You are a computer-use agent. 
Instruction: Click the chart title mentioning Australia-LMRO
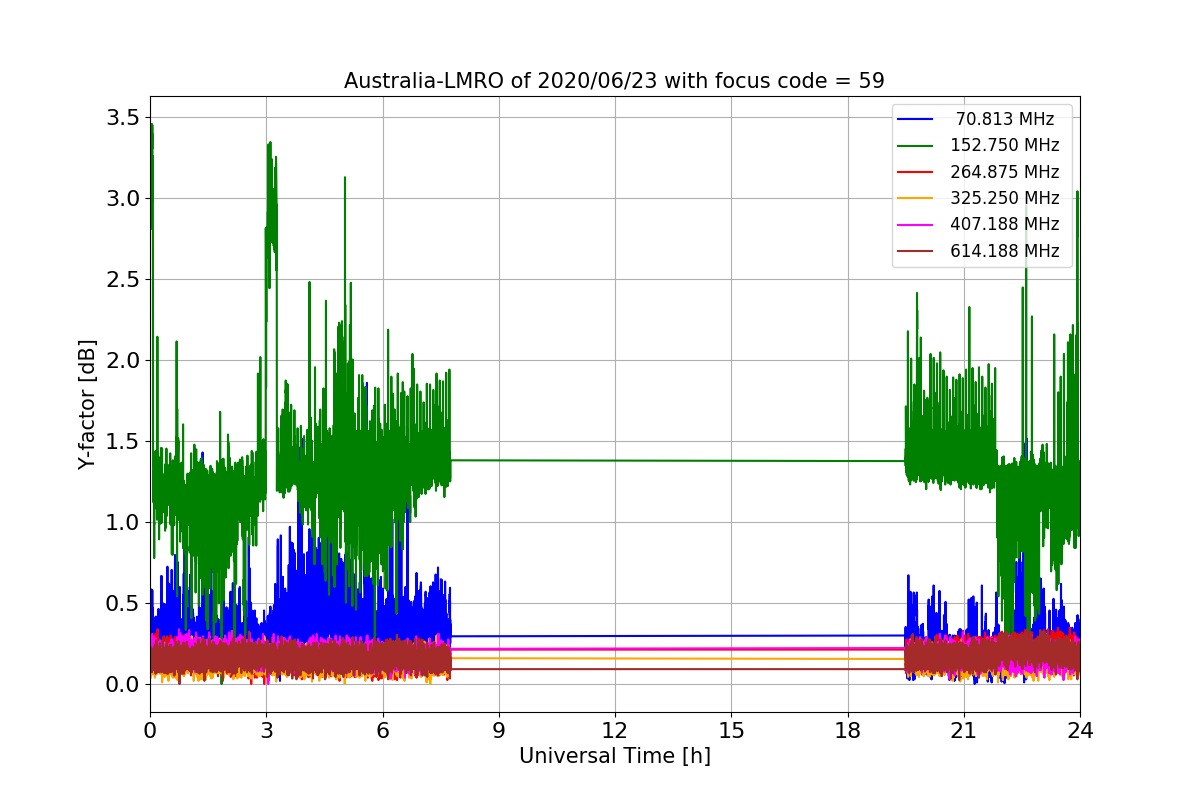pos(614,81)
